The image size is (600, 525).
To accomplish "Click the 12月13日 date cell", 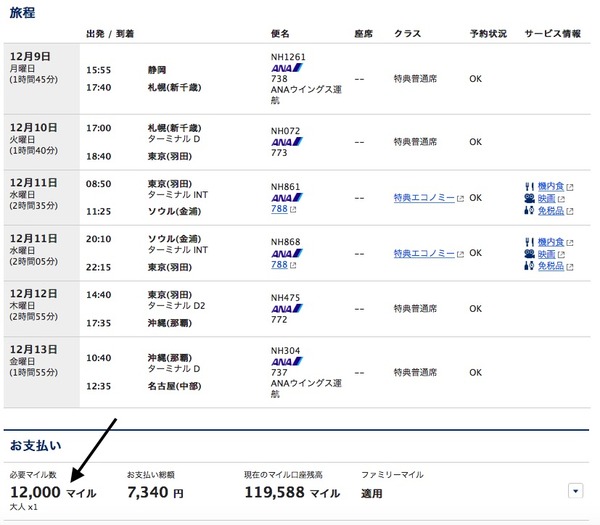I will [x=42, y=372].
